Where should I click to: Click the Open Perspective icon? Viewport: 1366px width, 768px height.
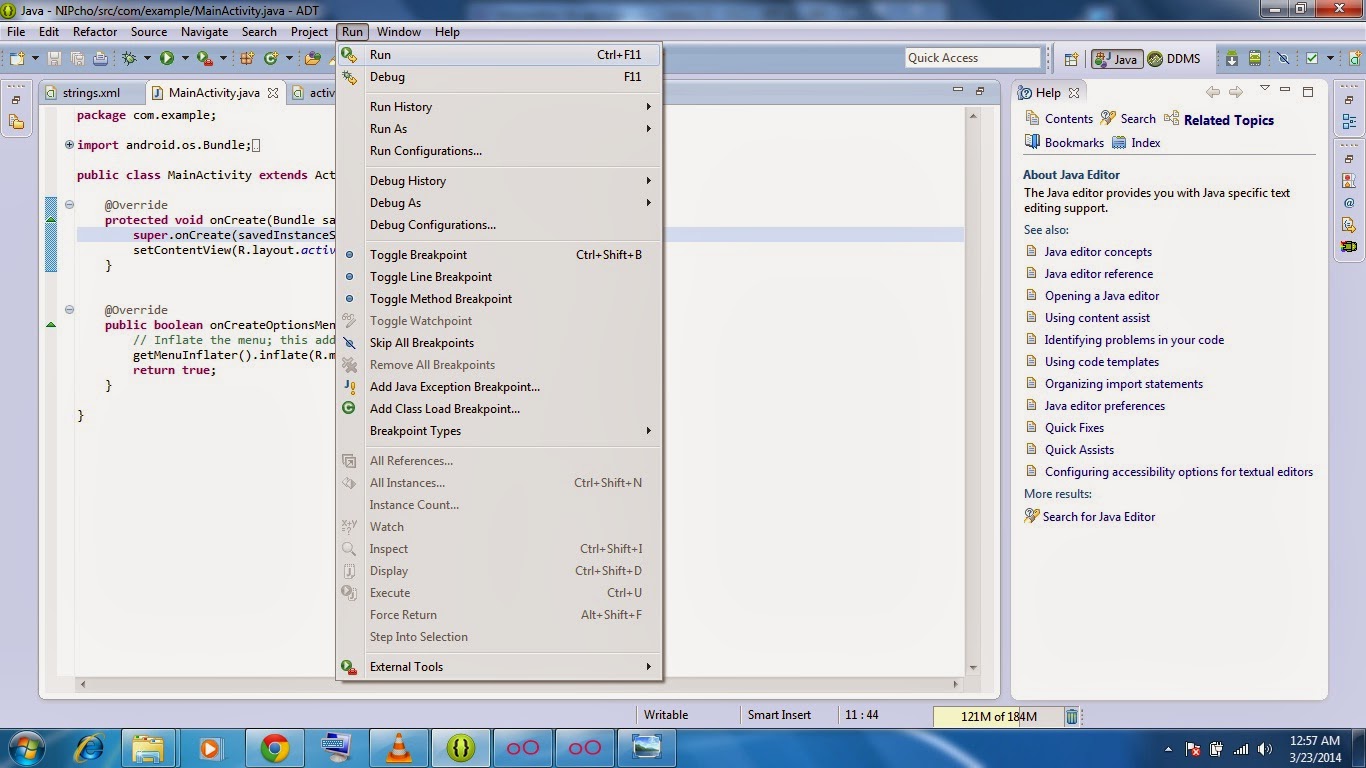pyautogui.click(x=1071, y=59)
